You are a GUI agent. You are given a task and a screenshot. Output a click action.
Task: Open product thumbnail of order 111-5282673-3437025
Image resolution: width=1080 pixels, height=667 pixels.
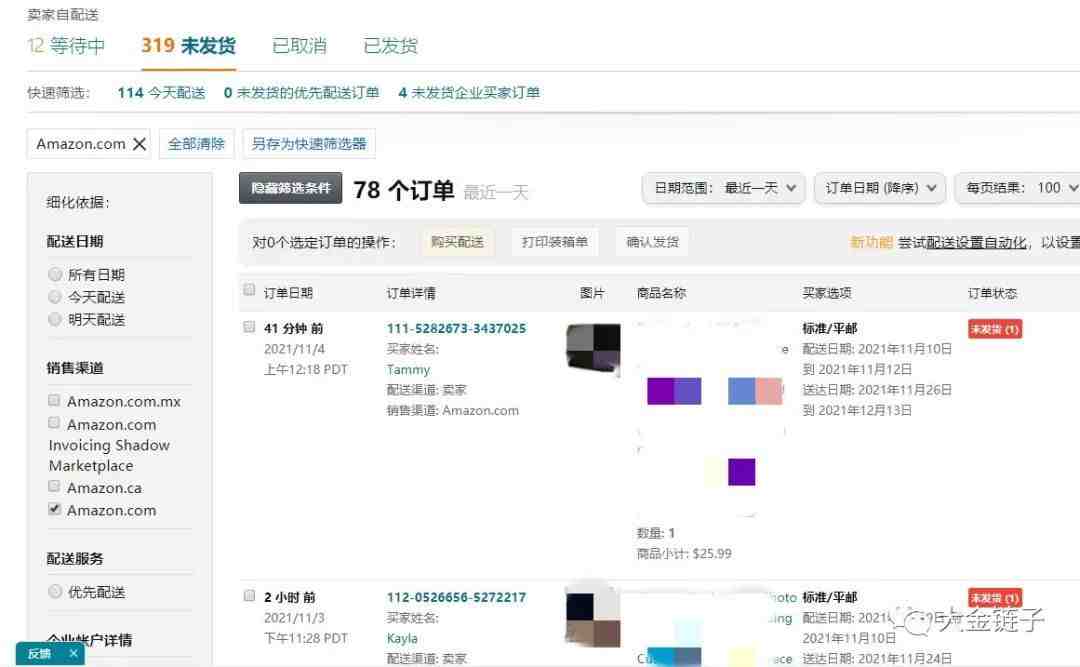tap(593, 348)
